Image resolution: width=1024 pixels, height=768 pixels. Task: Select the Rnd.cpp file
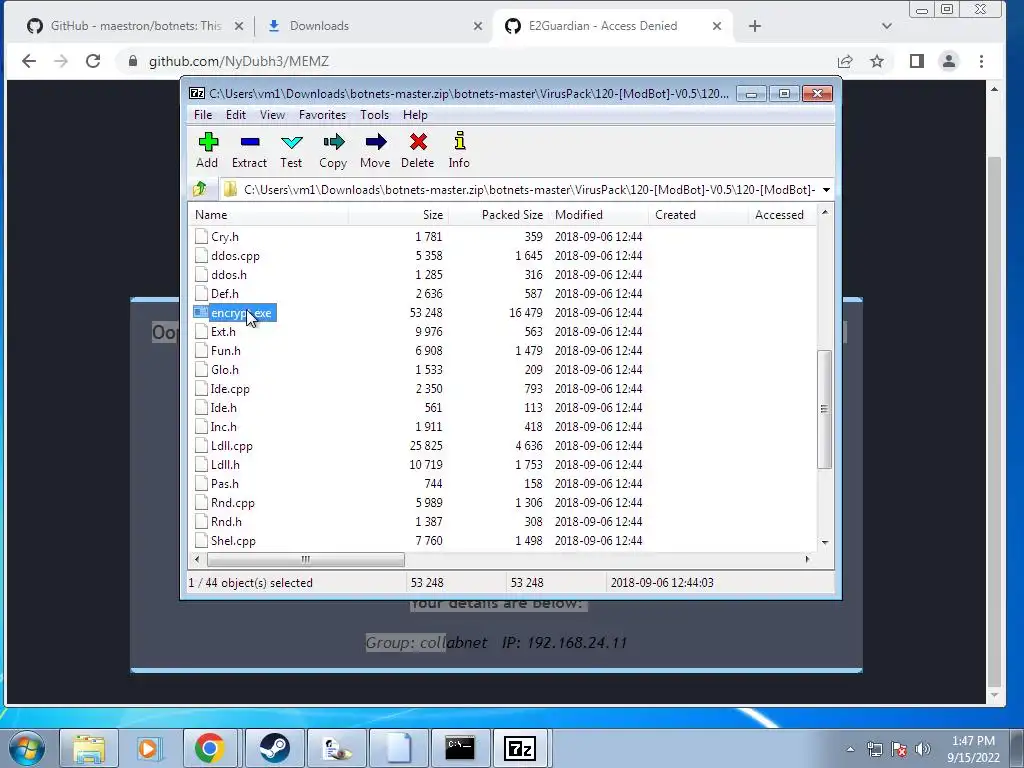pyautogui.click(x=232, y=503)
